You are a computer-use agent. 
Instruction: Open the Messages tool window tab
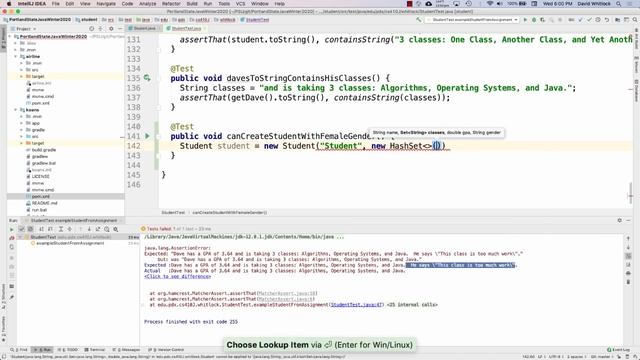[x=126, y=350]
